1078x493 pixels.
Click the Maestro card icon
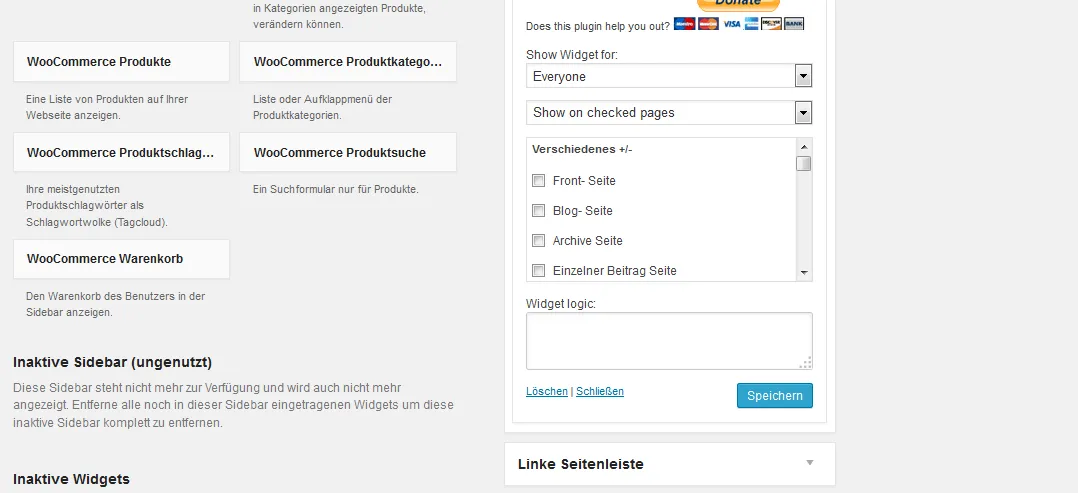(684, 24)
